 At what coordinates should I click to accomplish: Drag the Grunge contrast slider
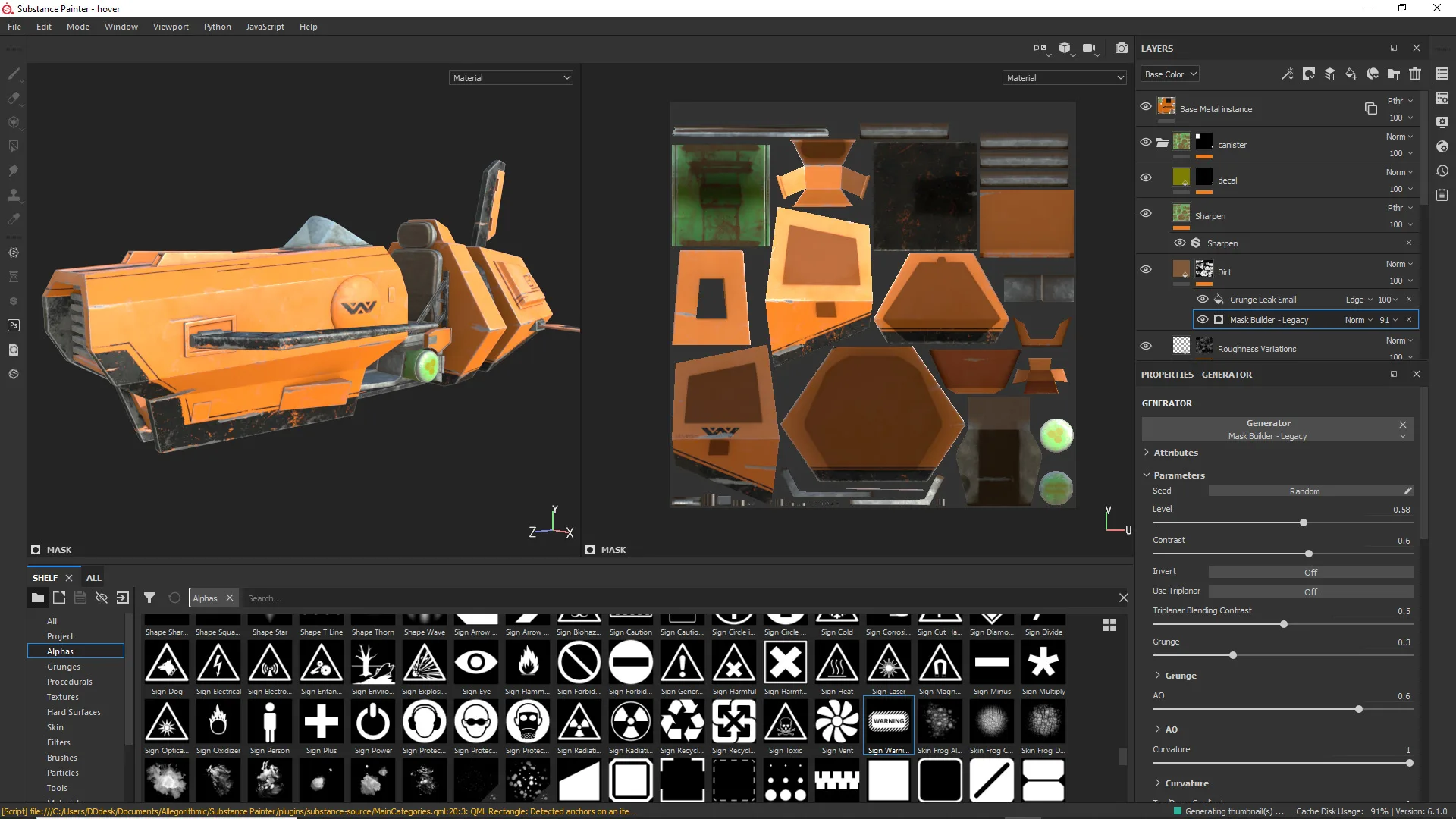tap(1232, 655)
